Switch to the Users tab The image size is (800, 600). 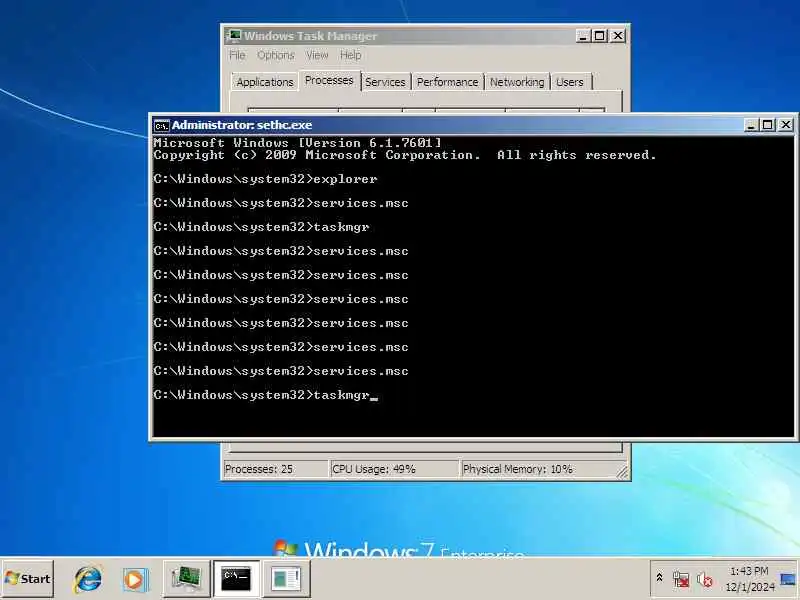[x=570, y=82]
